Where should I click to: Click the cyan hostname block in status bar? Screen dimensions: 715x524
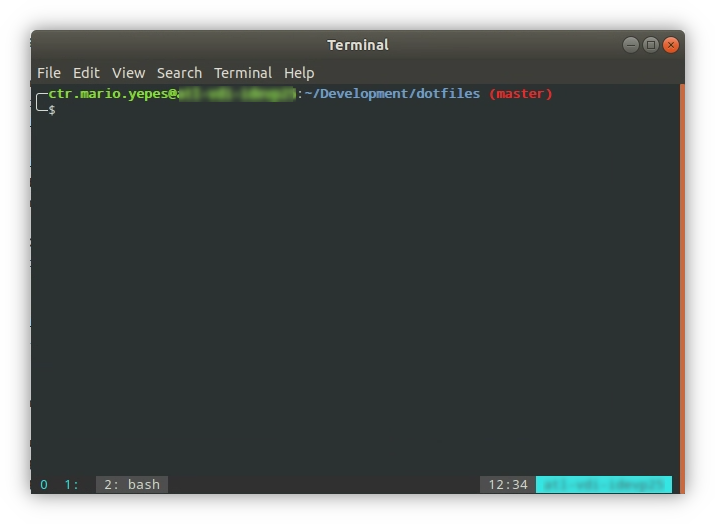604,484
